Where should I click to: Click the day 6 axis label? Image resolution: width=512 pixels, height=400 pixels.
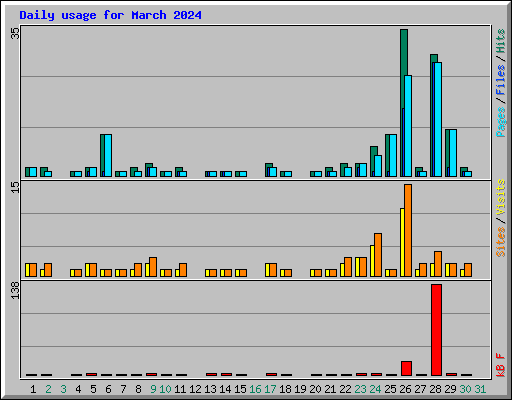pyautogui.click(x=108, y=389)
